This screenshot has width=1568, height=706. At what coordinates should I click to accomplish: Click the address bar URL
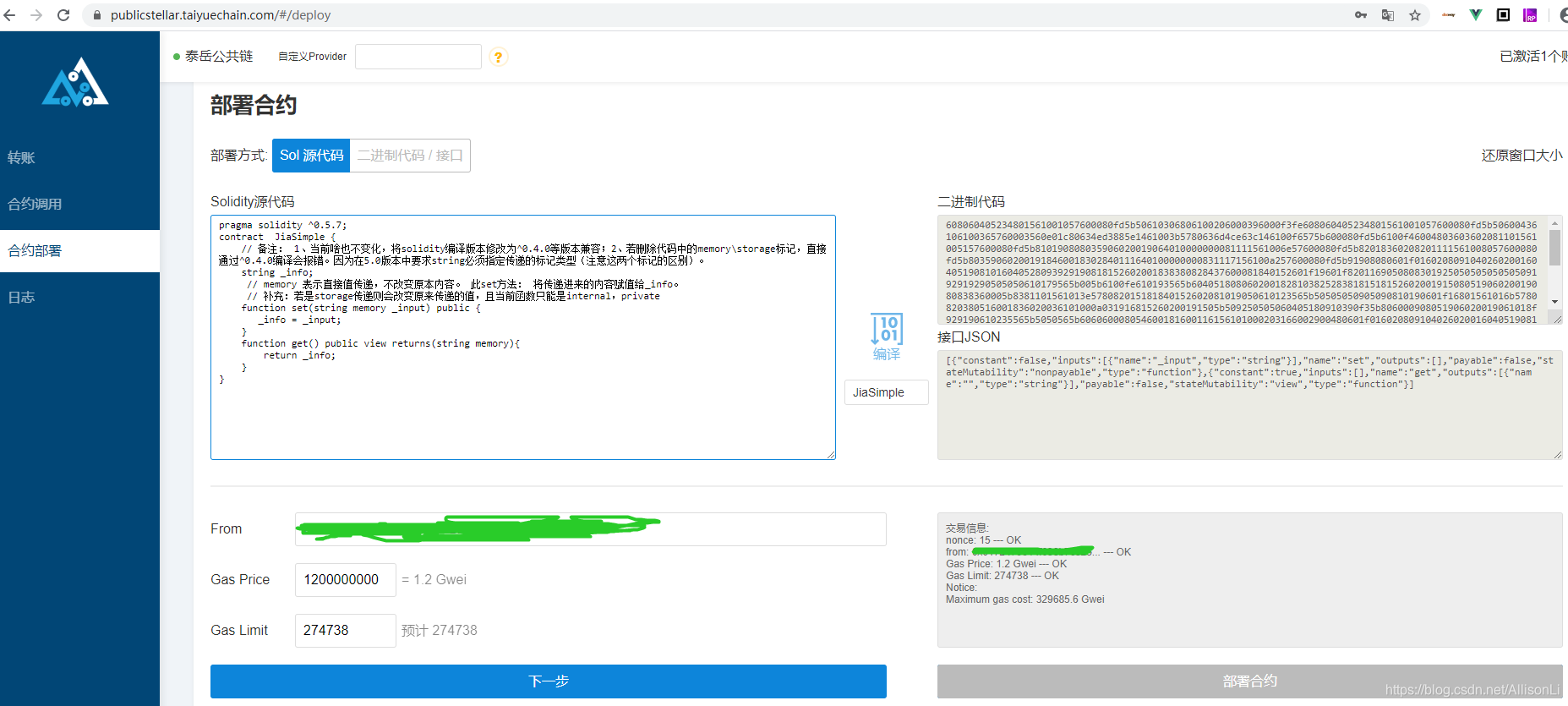coord(221,15)
